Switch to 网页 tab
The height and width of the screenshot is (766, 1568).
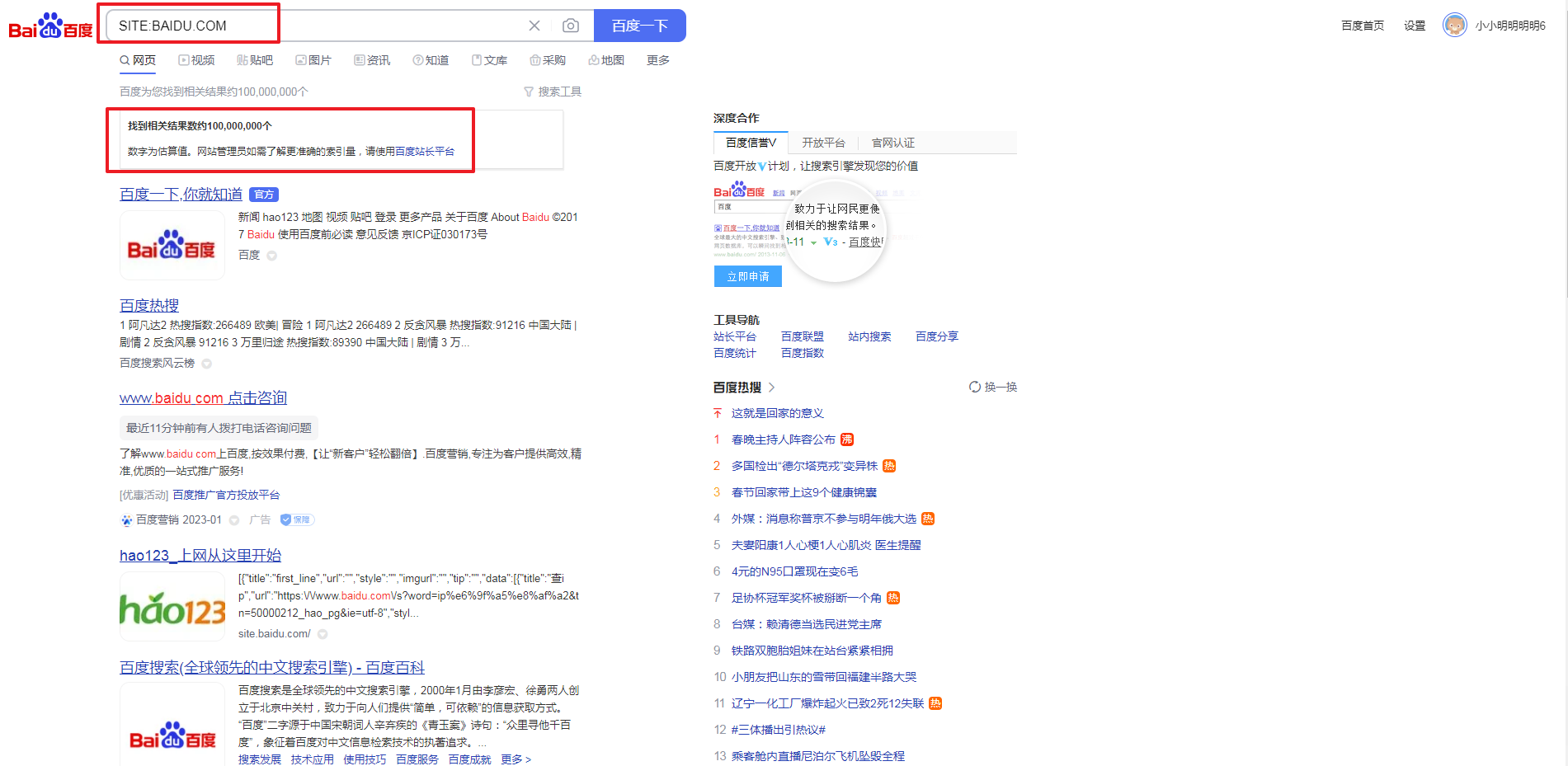[138, 60]
